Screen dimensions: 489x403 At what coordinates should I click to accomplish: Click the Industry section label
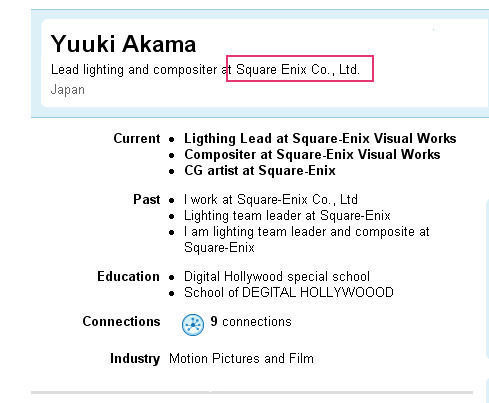[x=135, y=359]
